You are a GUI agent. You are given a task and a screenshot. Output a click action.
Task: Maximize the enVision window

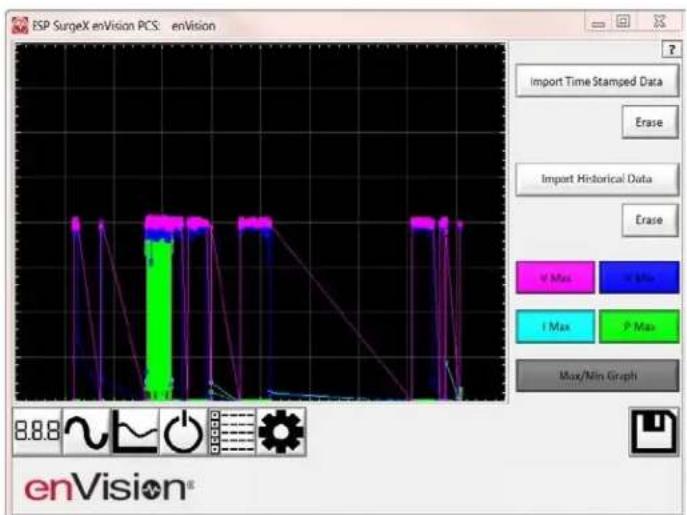623,22
